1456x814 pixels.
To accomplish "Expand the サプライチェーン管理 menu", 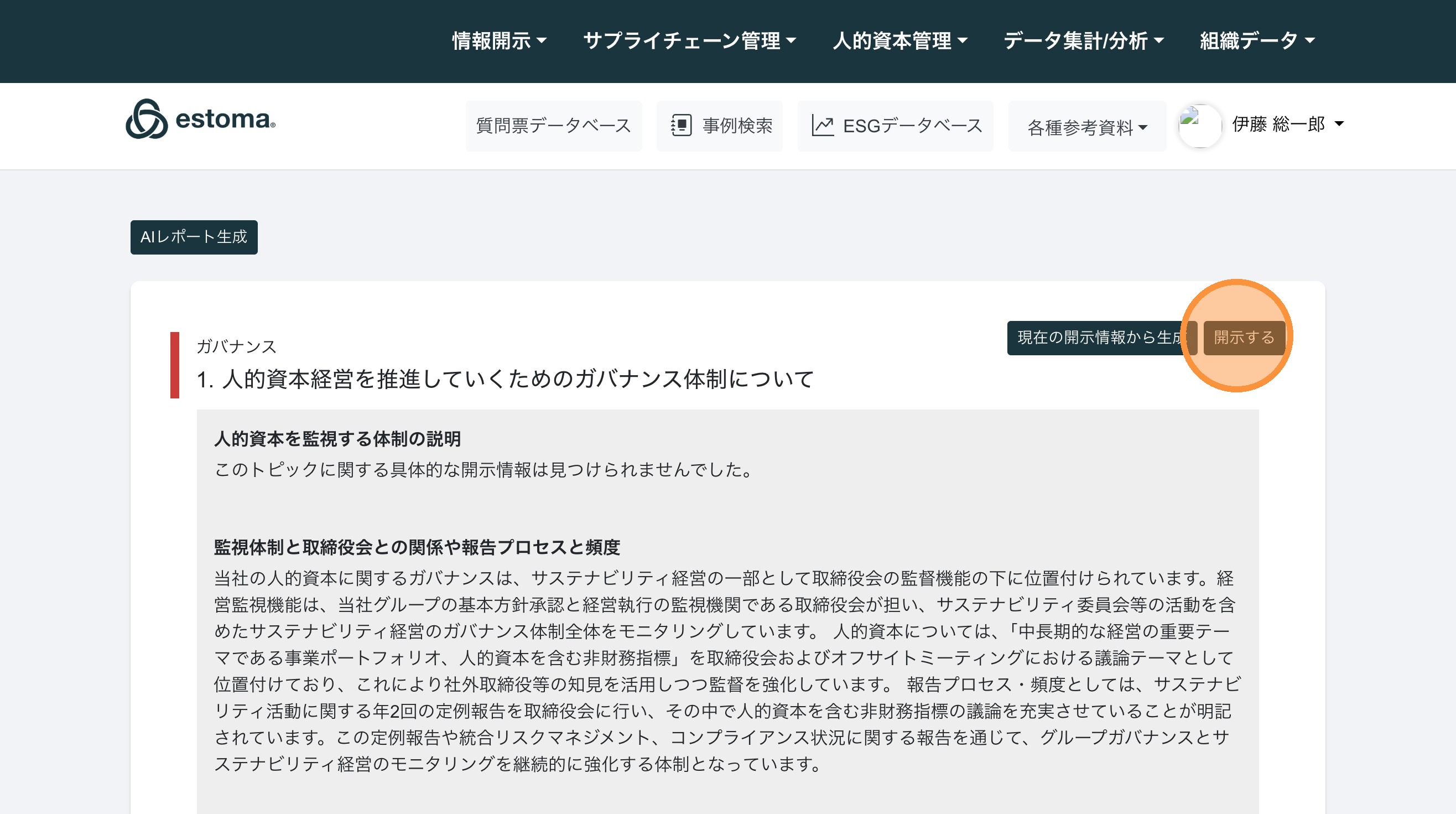I will click(x=689, y=41).
